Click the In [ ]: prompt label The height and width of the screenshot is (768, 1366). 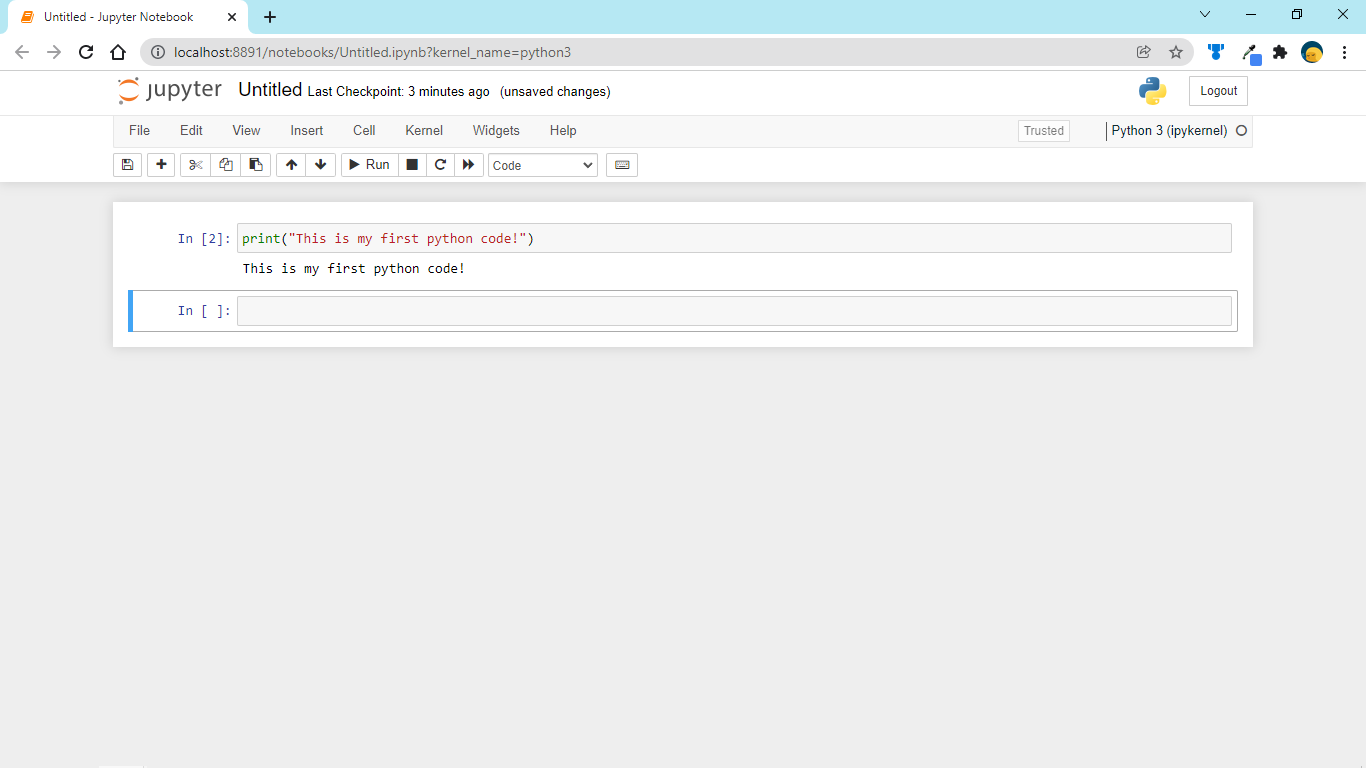tap(204, 311)
